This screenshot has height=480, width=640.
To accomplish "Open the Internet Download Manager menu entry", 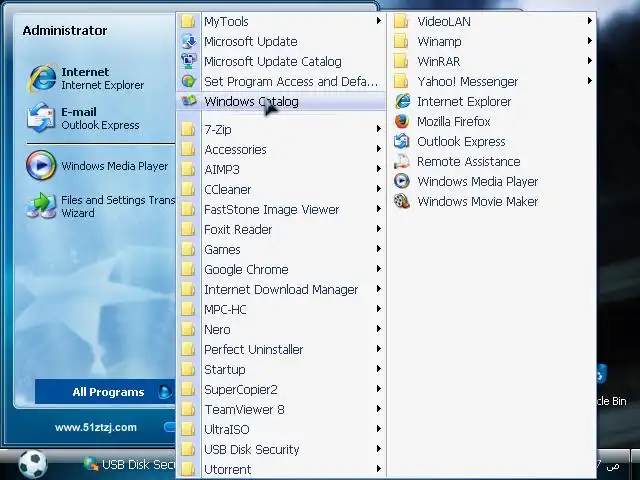I will [x=281, y=289].
